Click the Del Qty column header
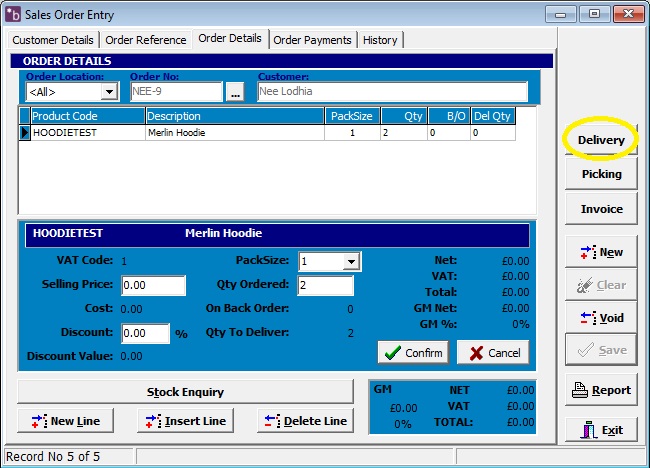This screenshot has height=468, width=650. [493, 116]
